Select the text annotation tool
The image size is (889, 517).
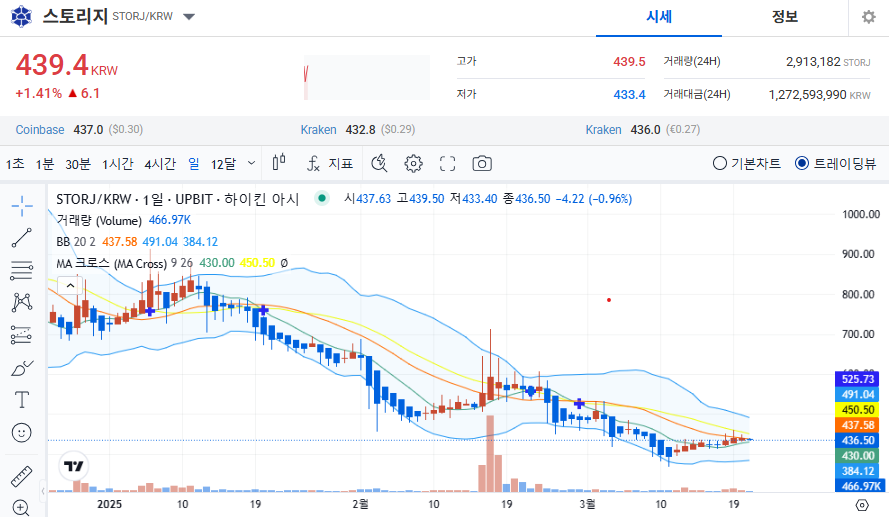coord(22,400)
